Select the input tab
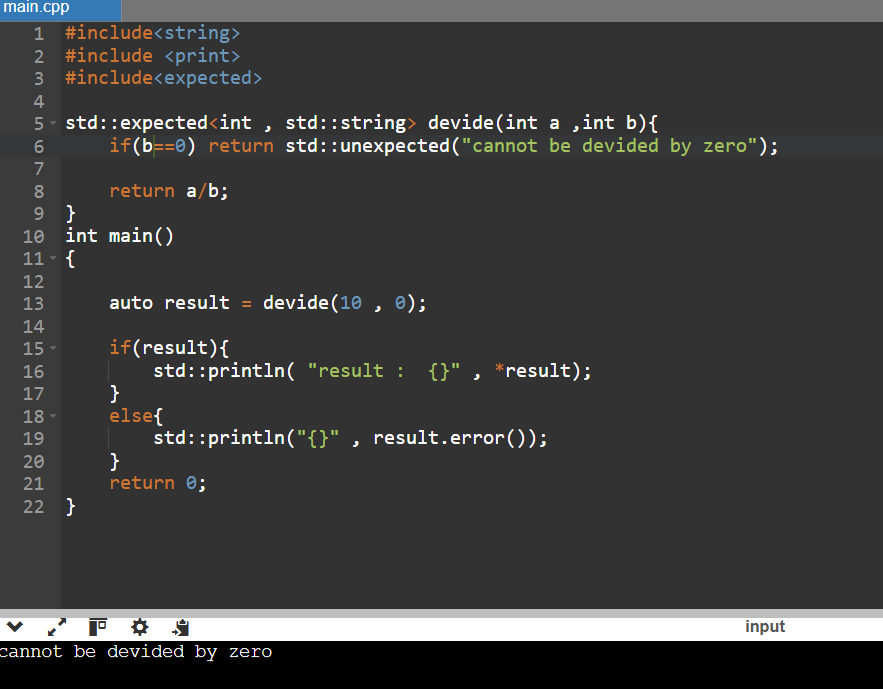The image size is (883, 689). click(765, 627)
